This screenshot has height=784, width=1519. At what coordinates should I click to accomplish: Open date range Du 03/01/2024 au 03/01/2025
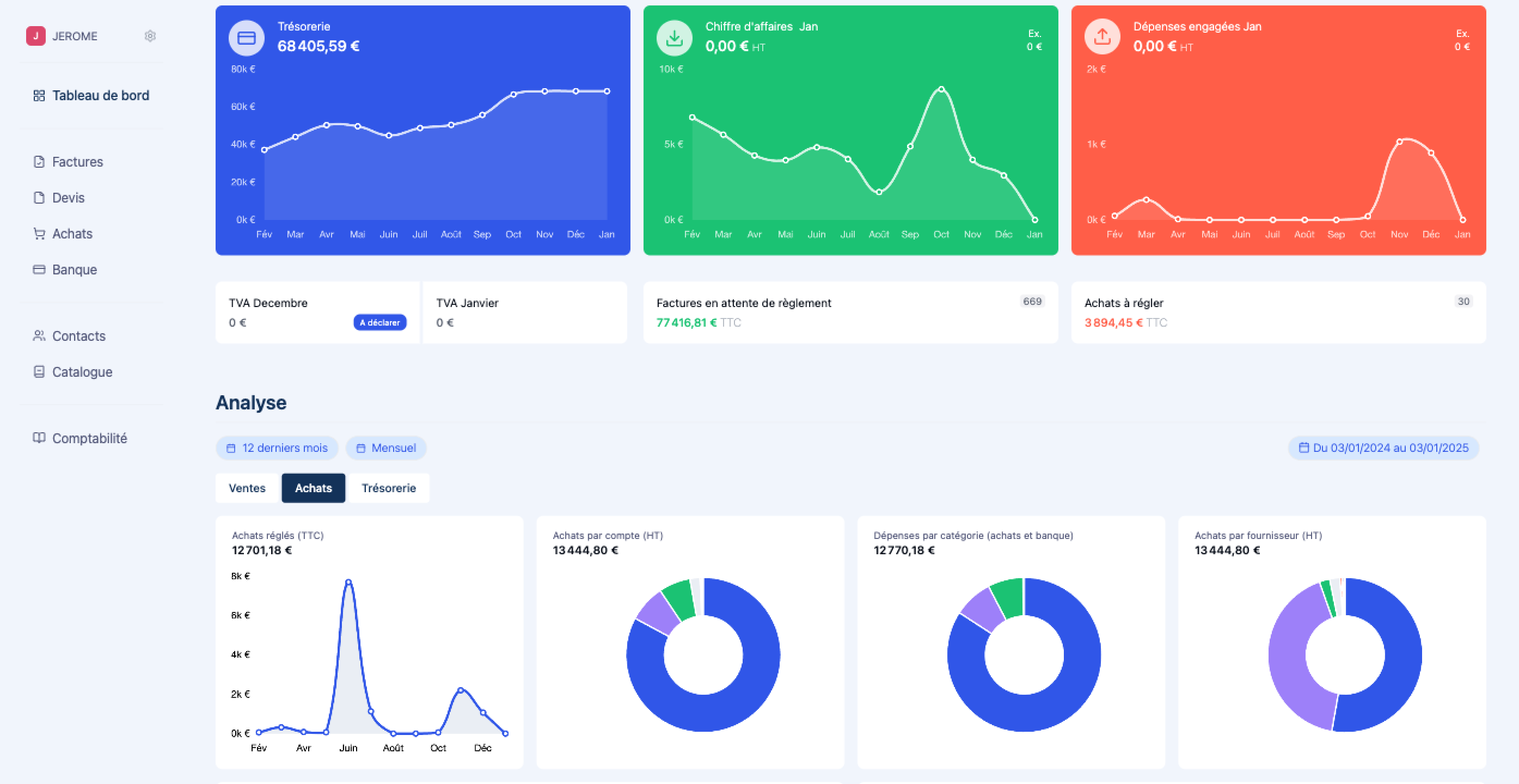tap(1383, 448)
